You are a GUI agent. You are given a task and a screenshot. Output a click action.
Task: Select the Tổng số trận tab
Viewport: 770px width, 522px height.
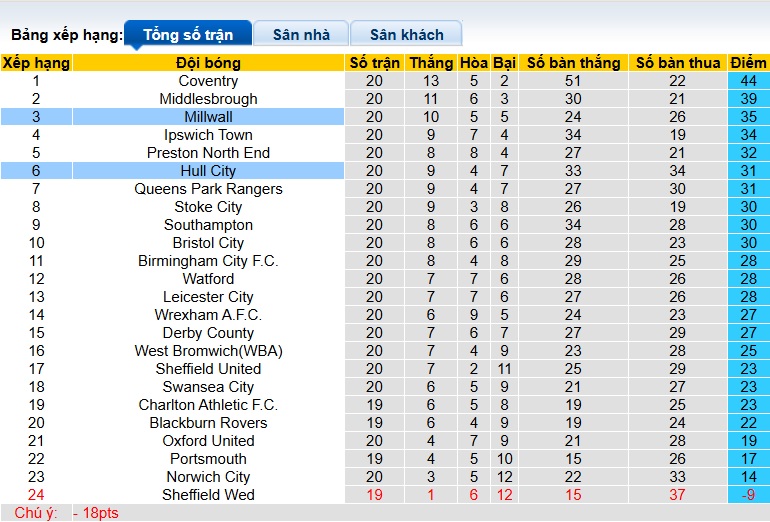[188, 35]
